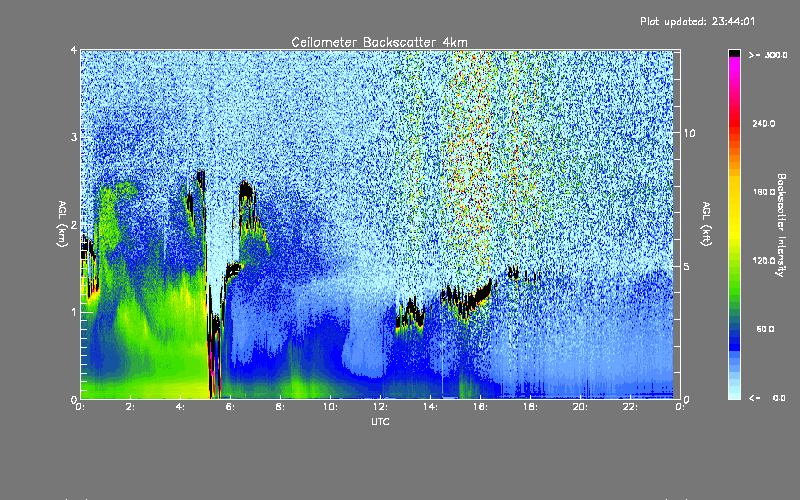
Task: Click the "16:" UTC time tick label
Action: (480, 407)
